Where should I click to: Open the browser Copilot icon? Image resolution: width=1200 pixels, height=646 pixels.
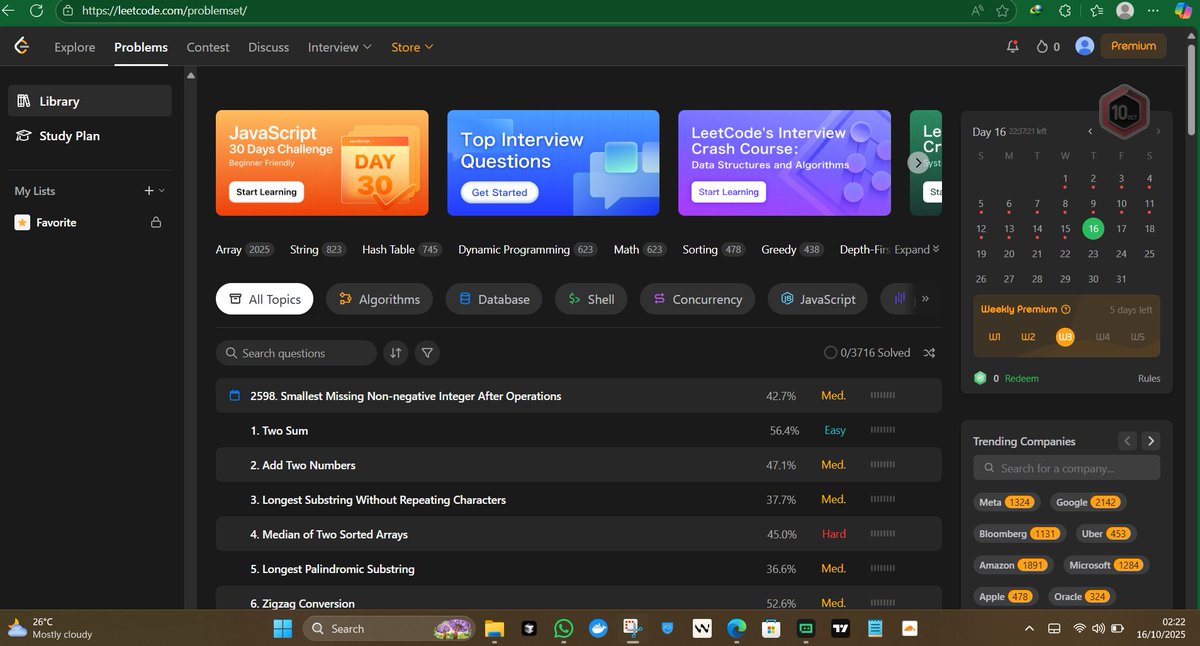point(1186,10)
